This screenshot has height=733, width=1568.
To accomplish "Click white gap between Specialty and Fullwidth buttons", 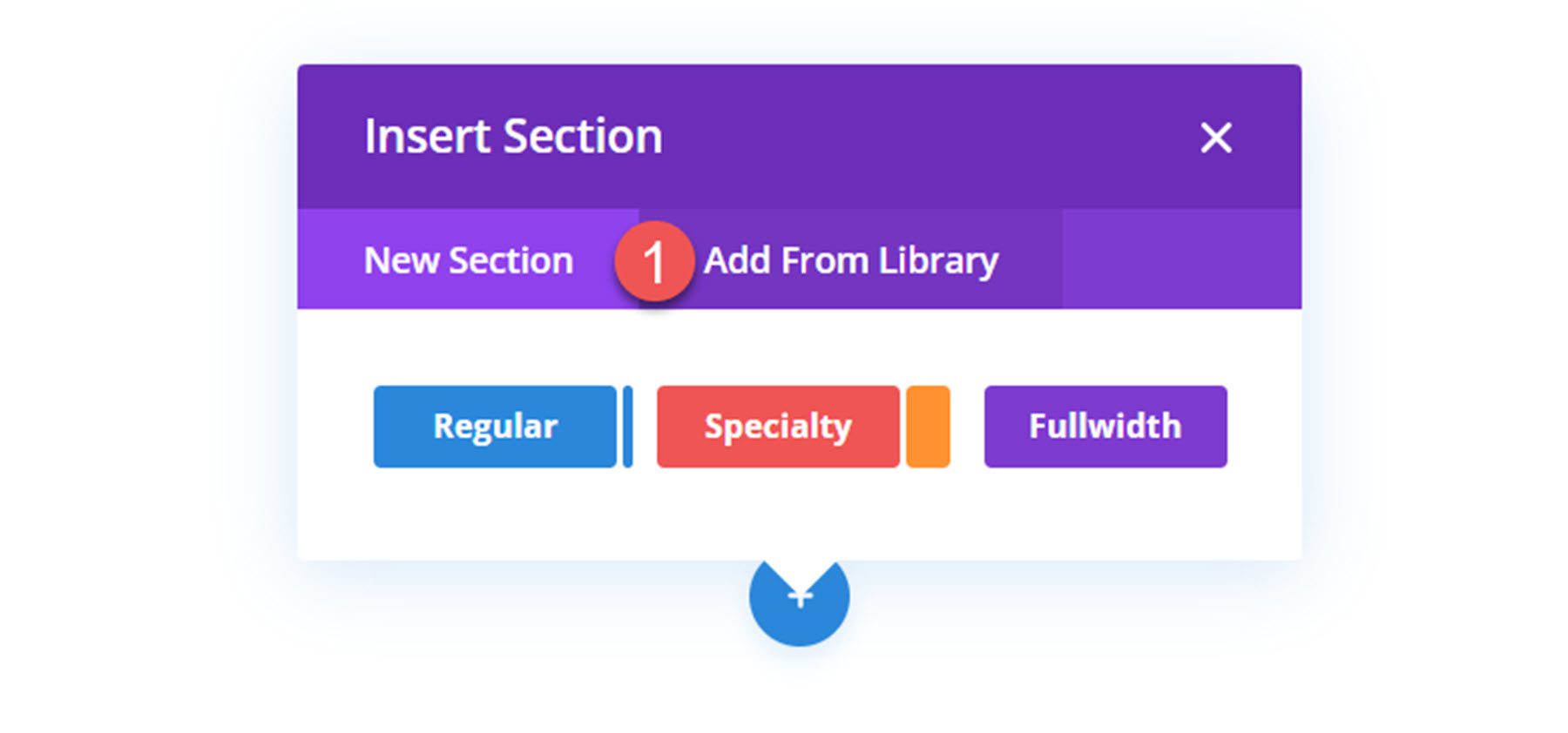I will [967, 427].
